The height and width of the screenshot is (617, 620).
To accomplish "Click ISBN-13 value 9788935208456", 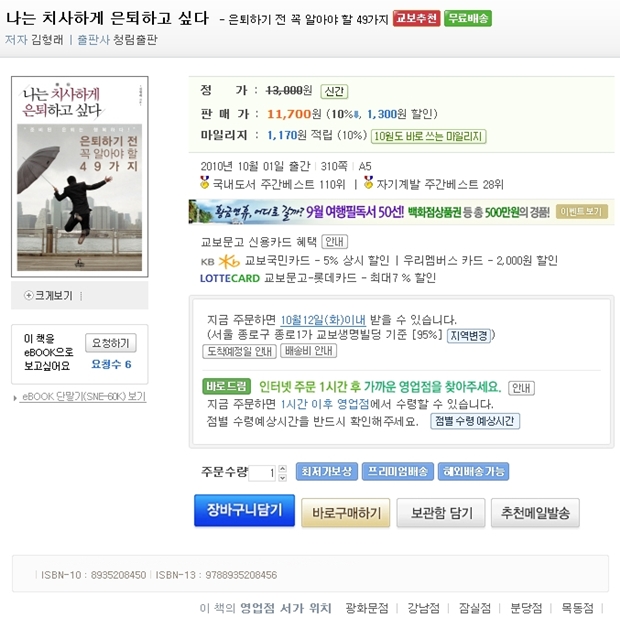I will [x=241, y=575].
